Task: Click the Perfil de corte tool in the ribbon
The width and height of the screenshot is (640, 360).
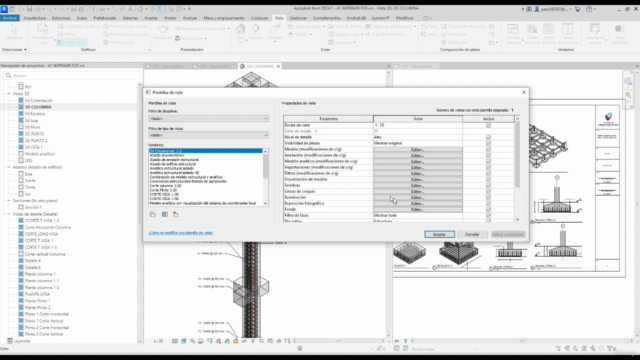Action: tap(119, 42)
